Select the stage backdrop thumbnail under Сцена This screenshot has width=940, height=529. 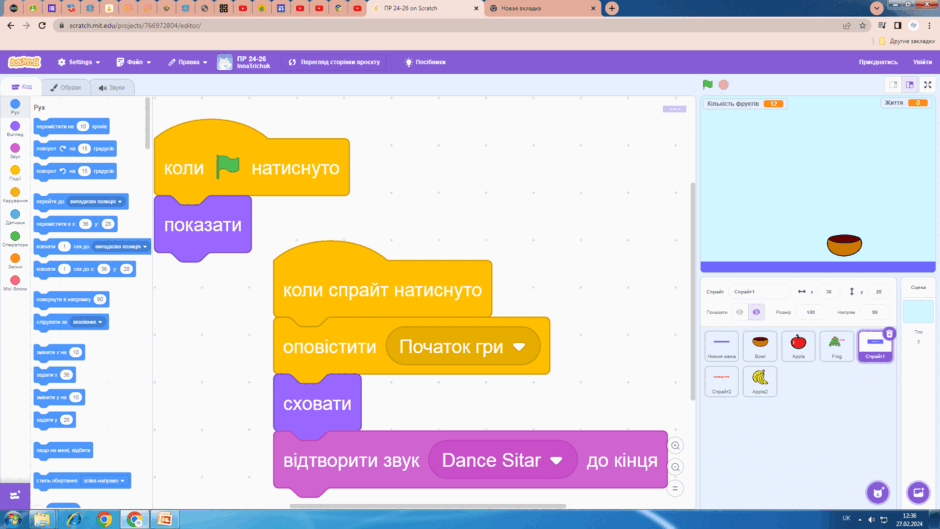pyautogui.click(x=918, y=312)
